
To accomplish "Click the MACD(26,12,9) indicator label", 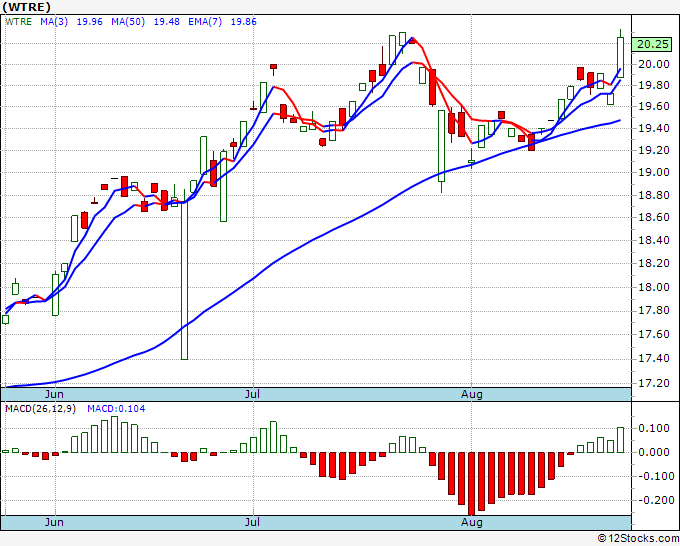I will pyautogui.click(x=40, y=409).
